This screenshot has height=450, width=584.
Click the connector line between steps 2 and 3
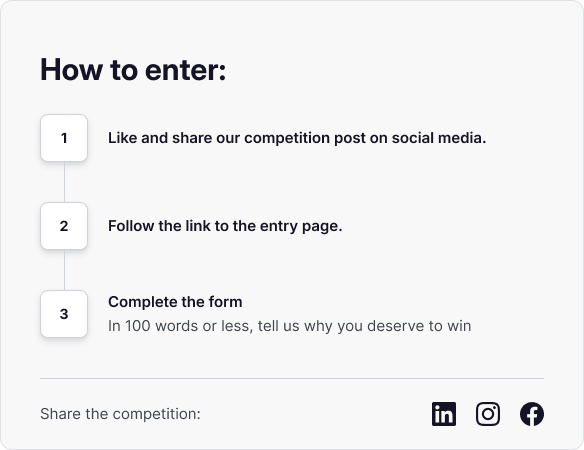(x=64, y=270)
